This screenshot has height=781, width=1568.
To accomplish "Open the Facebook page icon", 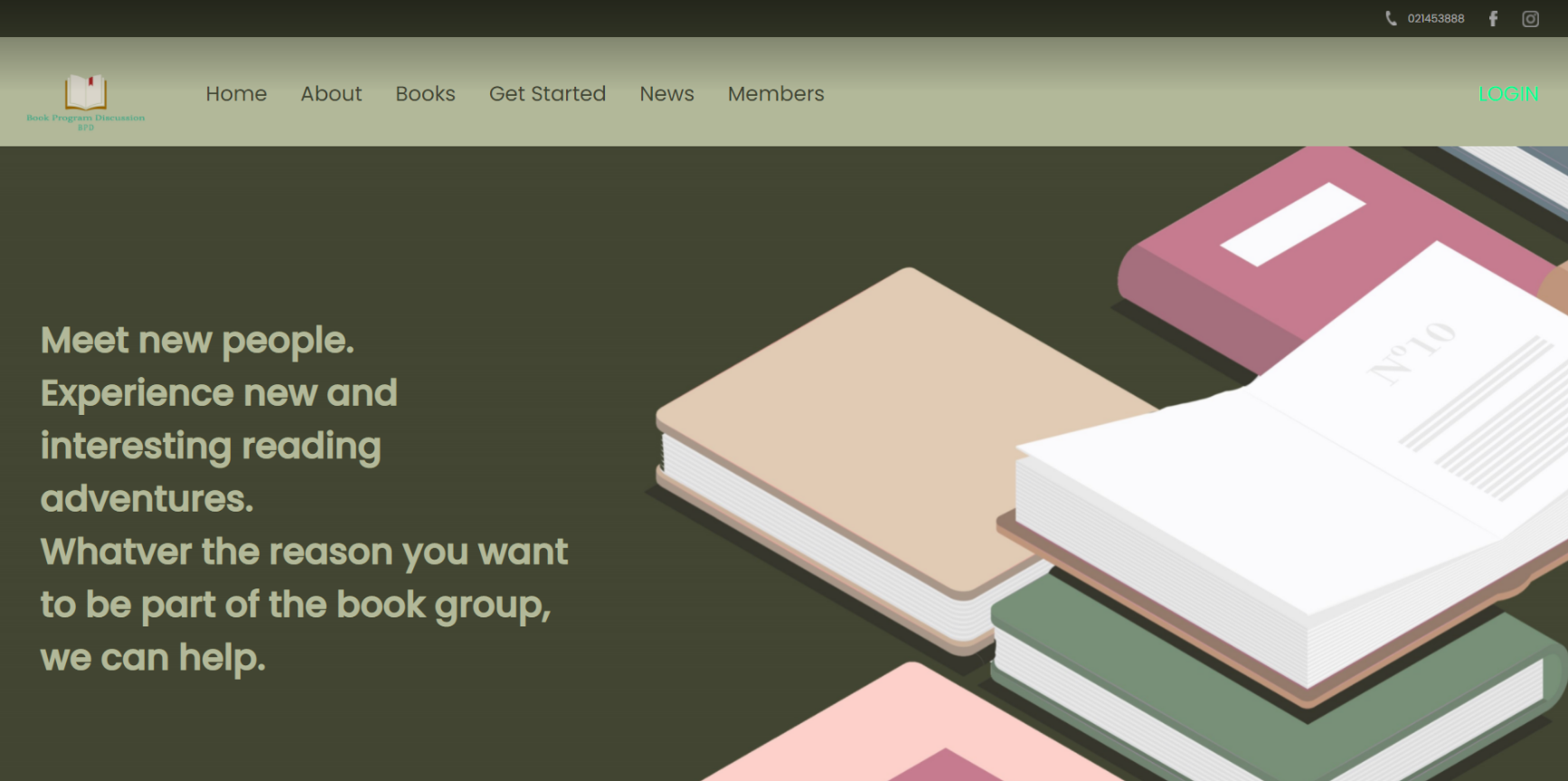I will [1493, 18].
